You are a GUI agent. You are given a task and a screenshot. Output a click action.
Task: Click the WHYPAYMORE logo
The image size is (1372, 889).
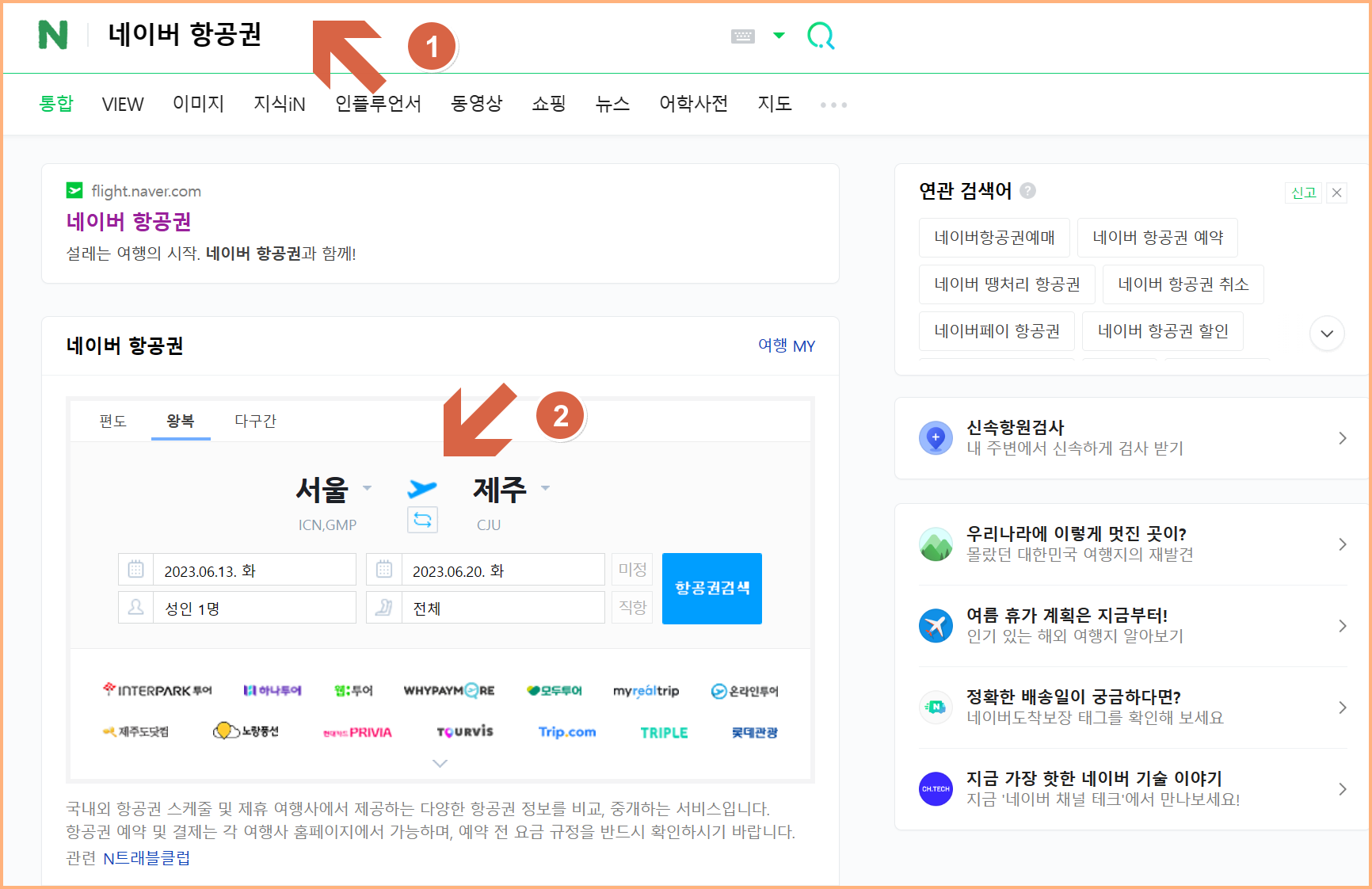[x=449, y=690]
